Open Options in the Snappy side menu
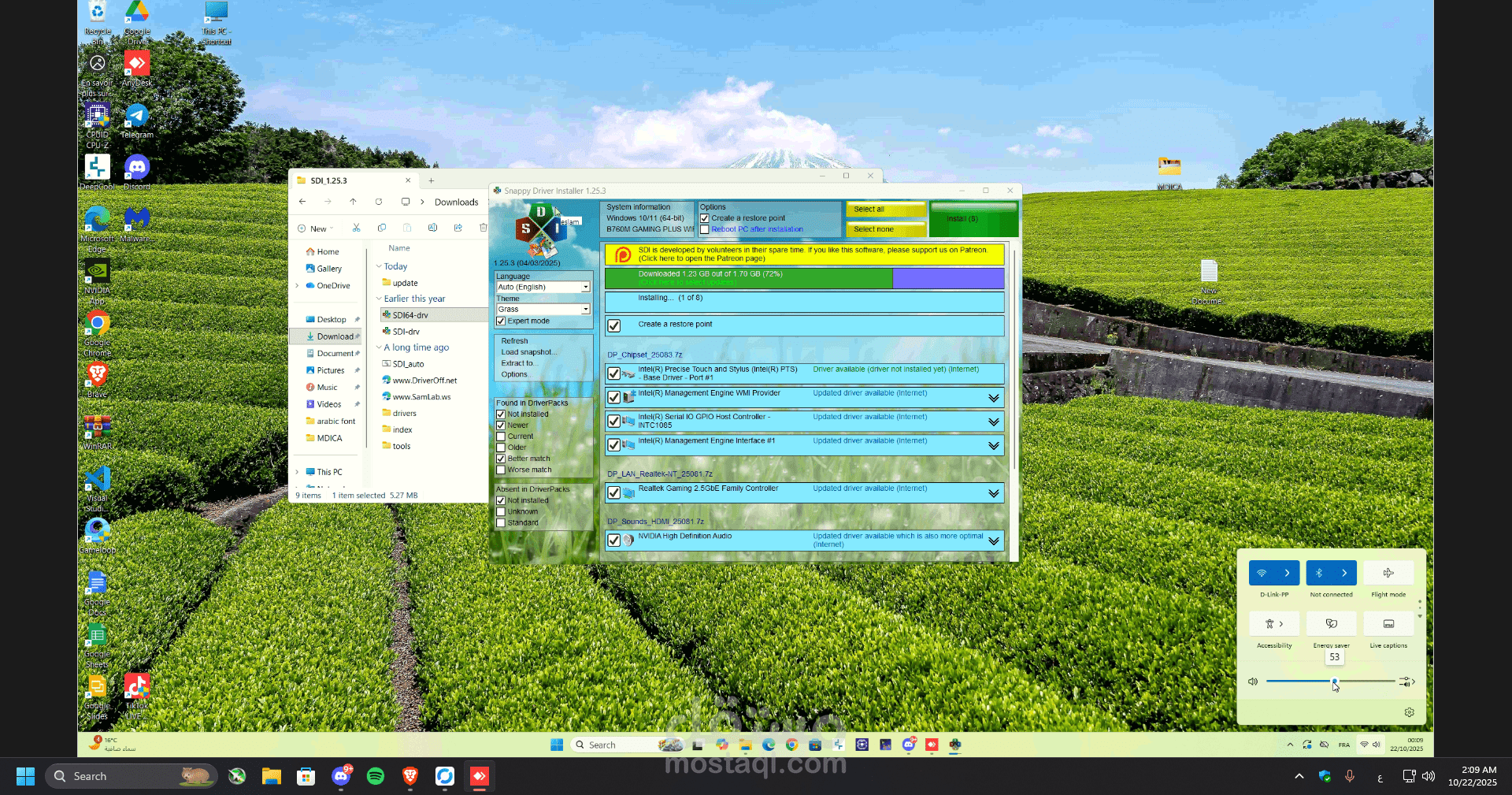The width and height of the screenshot is (1512, 795). pyautogui.click(x=514, y=374)
